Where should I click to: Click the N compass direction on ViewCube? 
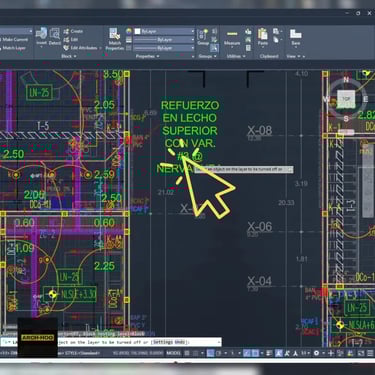tap(346, 79)
